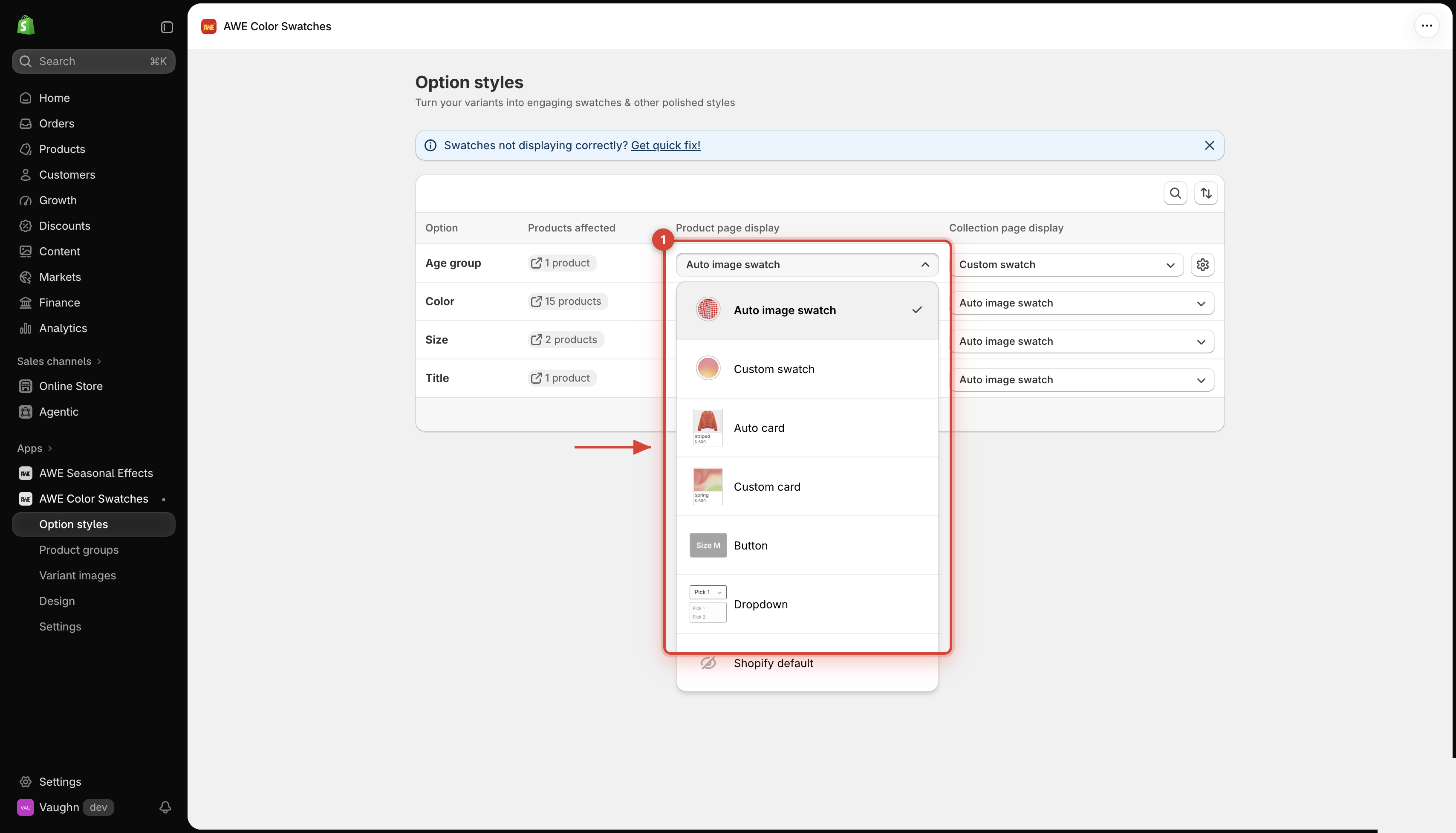The image size is (1456, 833).
Task: Open Age group 1 product link
Action: click(x=562, y=263)
